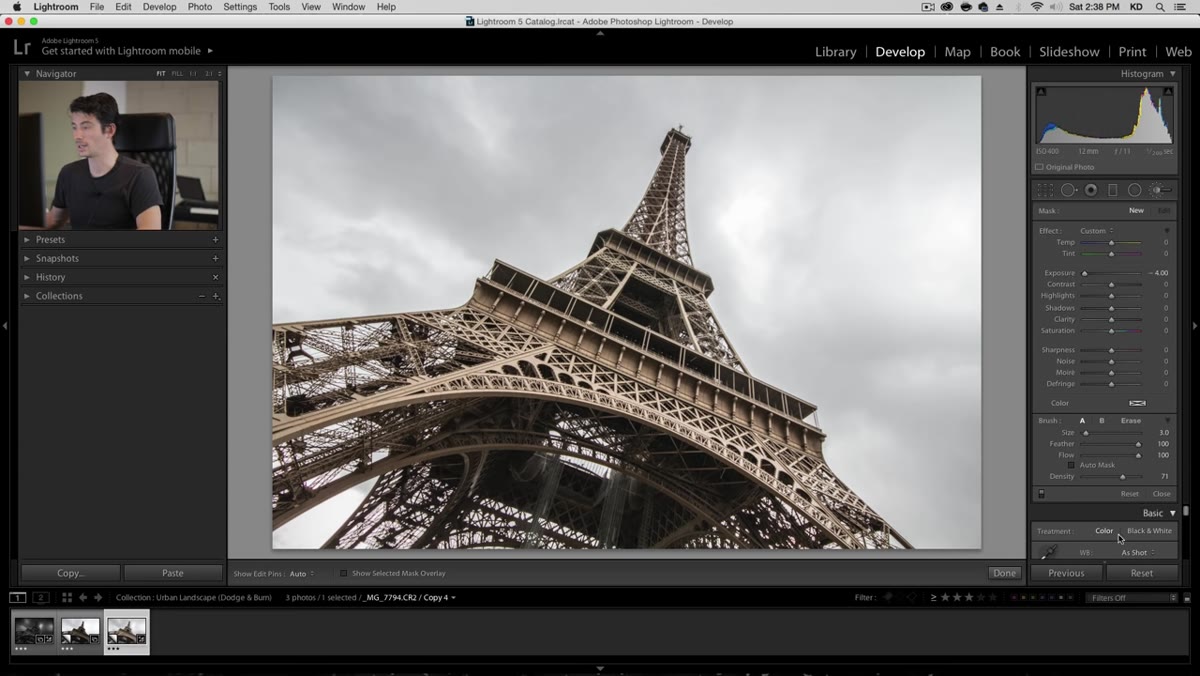Switch brush to Erase mode
Image resolution: width=1200 pixels, height=676 pixels.
pos(1131,420)
